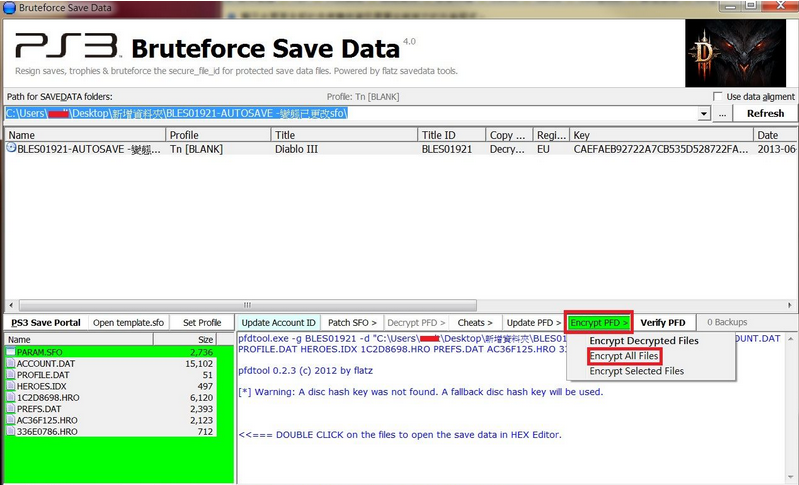Image resolution: width=799 pixels, height=485 pixels.
Task: Click the Bruteforce Save Data title bar icon
Action: point(10,8)
